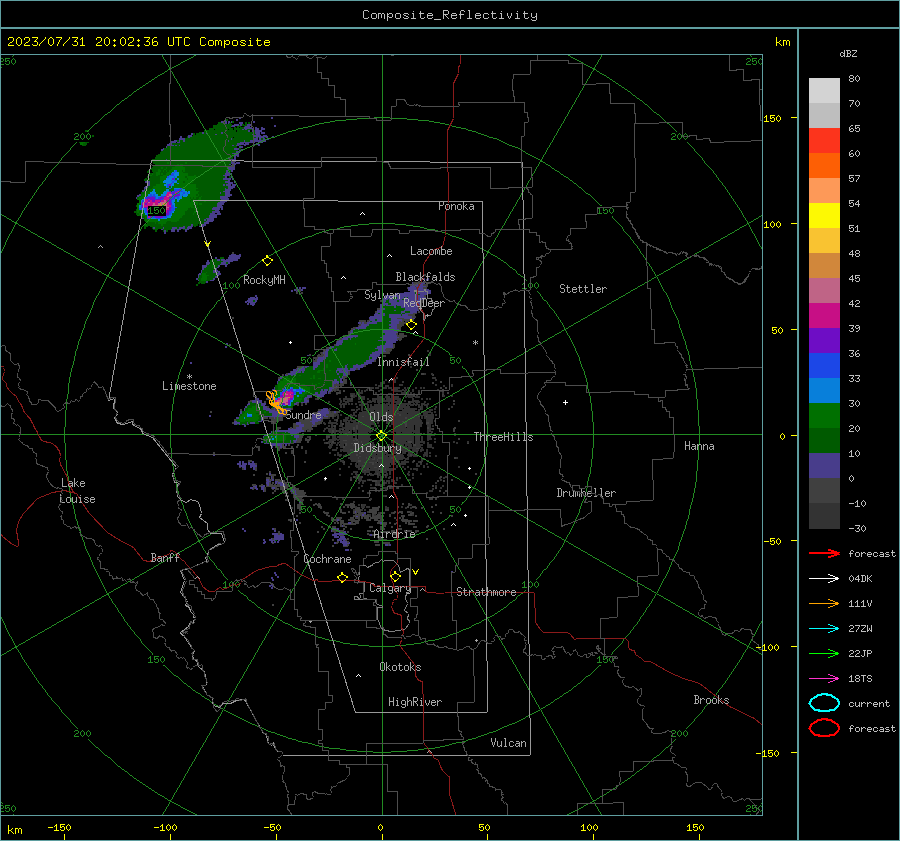Click the asterisk marker above Limestone

(189, 377)
